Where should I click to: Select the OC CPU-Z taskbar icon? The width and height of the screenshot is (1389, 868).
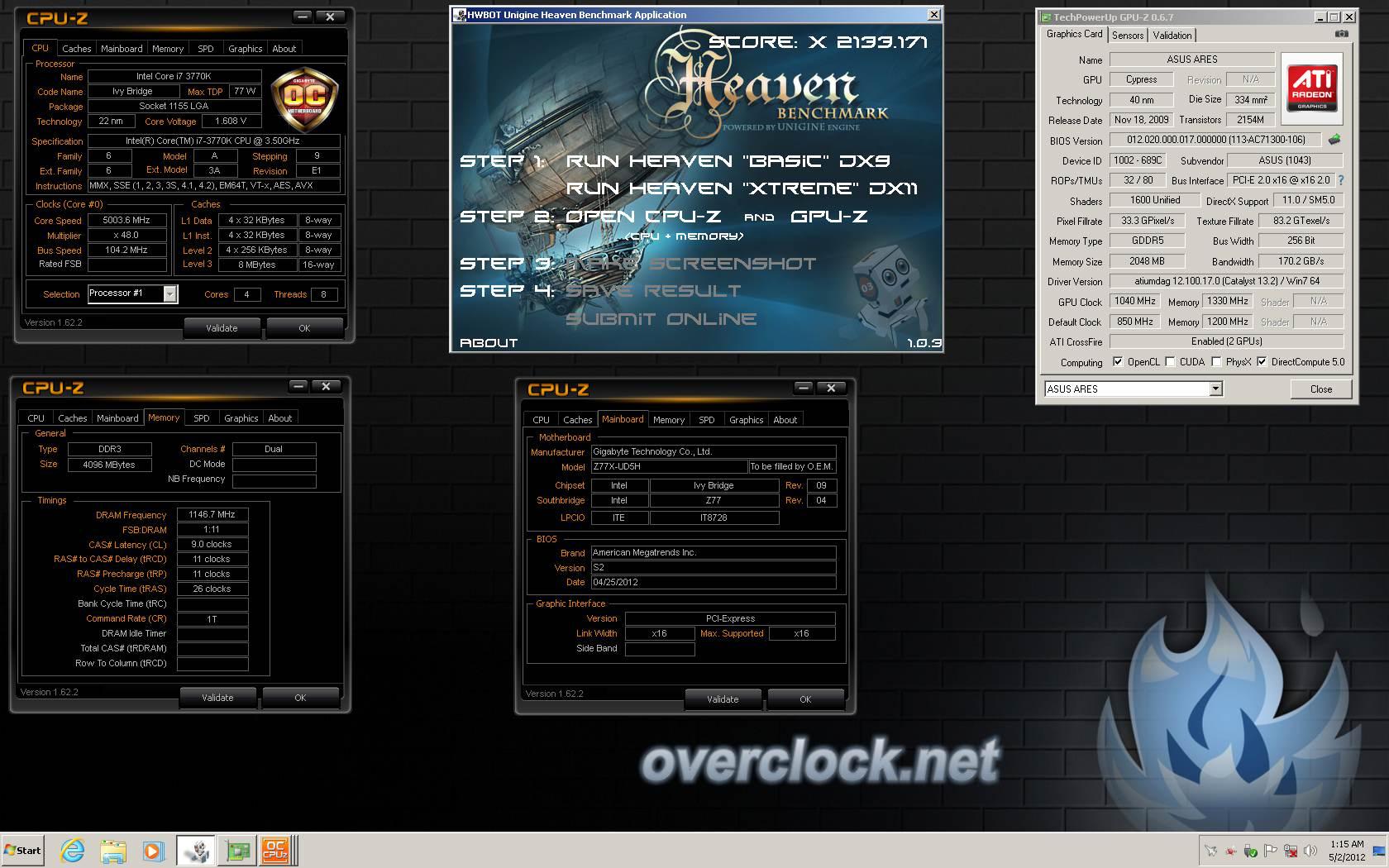tap(276, 850)
